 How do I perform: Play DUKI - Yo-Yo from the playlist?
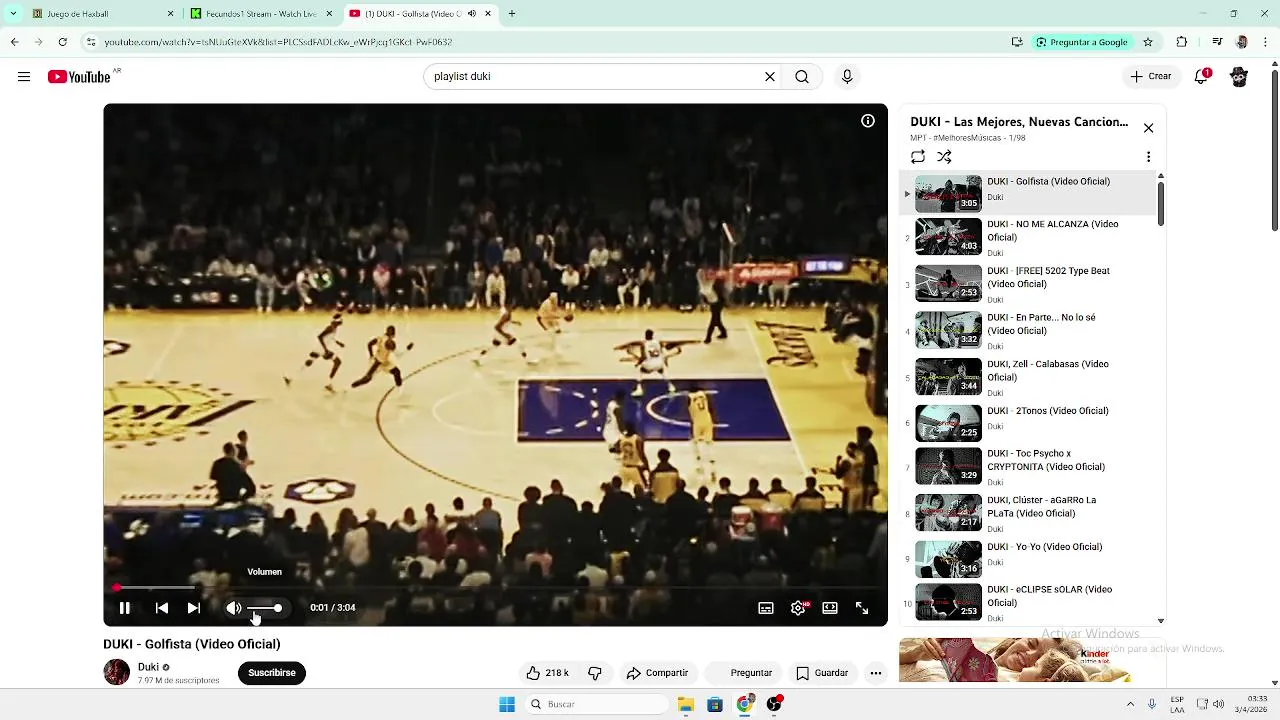(x=1028, y=559)
